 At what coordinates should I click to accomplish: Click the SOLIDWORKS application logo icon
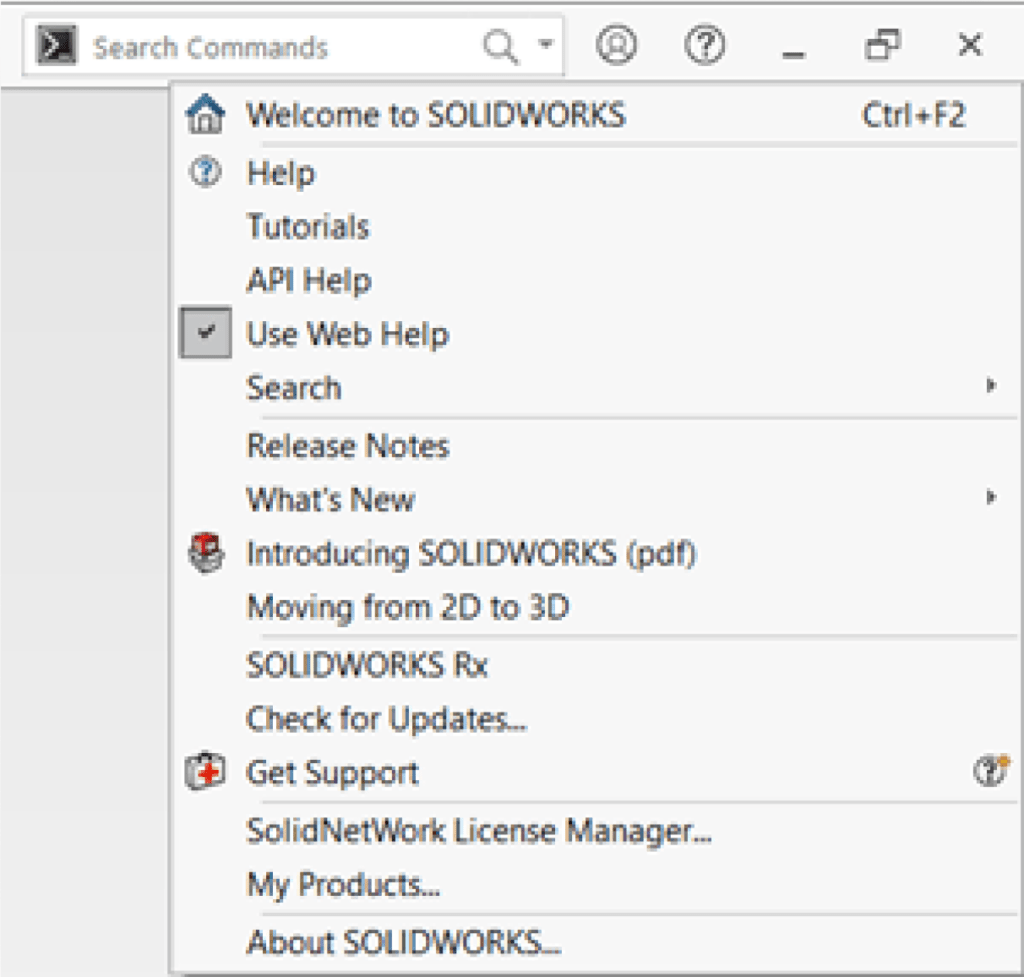(57, 44)
